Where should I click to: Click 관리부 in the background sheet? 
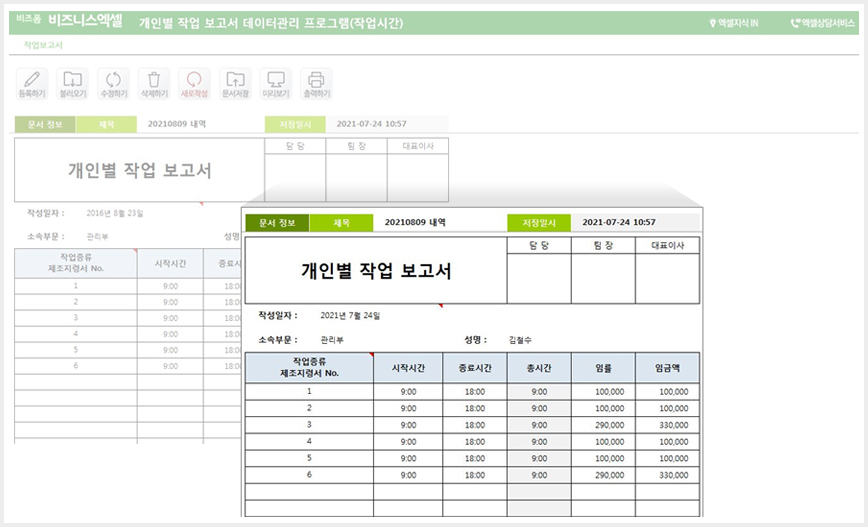(97, 236)
